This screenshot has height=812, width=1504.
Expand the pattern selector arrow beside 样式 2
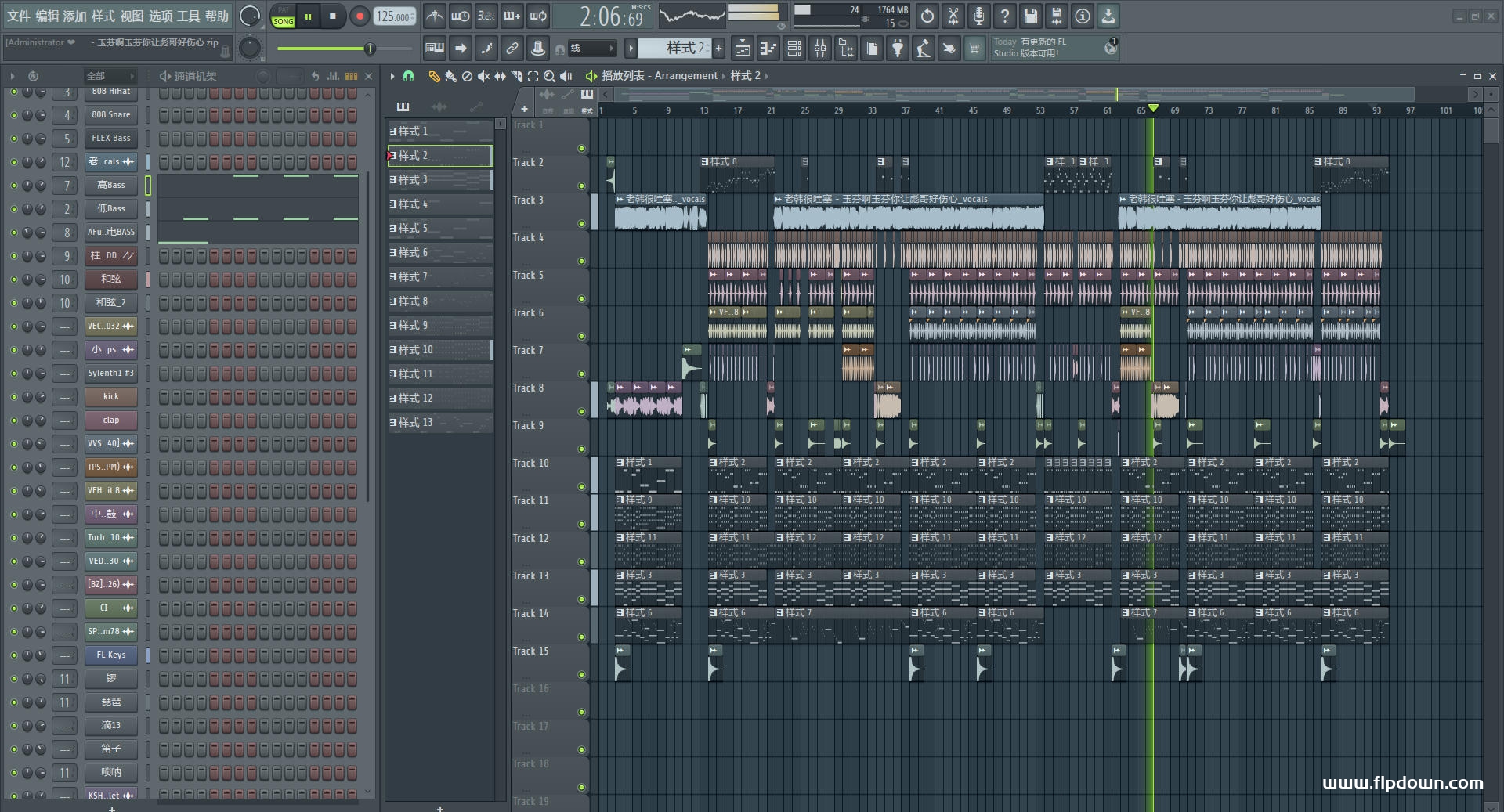631,49
